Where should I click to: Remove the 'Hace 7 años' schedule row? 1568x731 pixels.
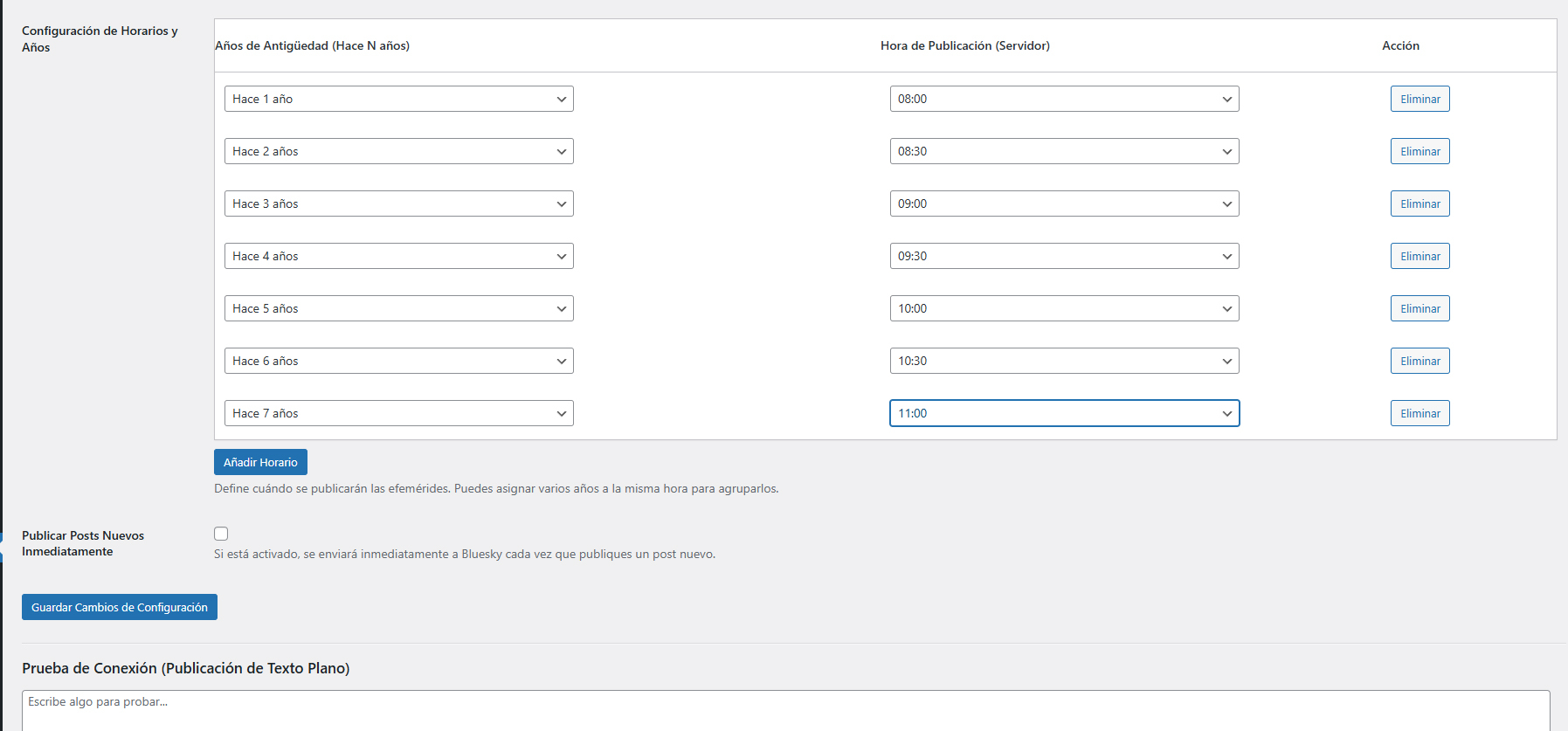tap(1419, 413)
